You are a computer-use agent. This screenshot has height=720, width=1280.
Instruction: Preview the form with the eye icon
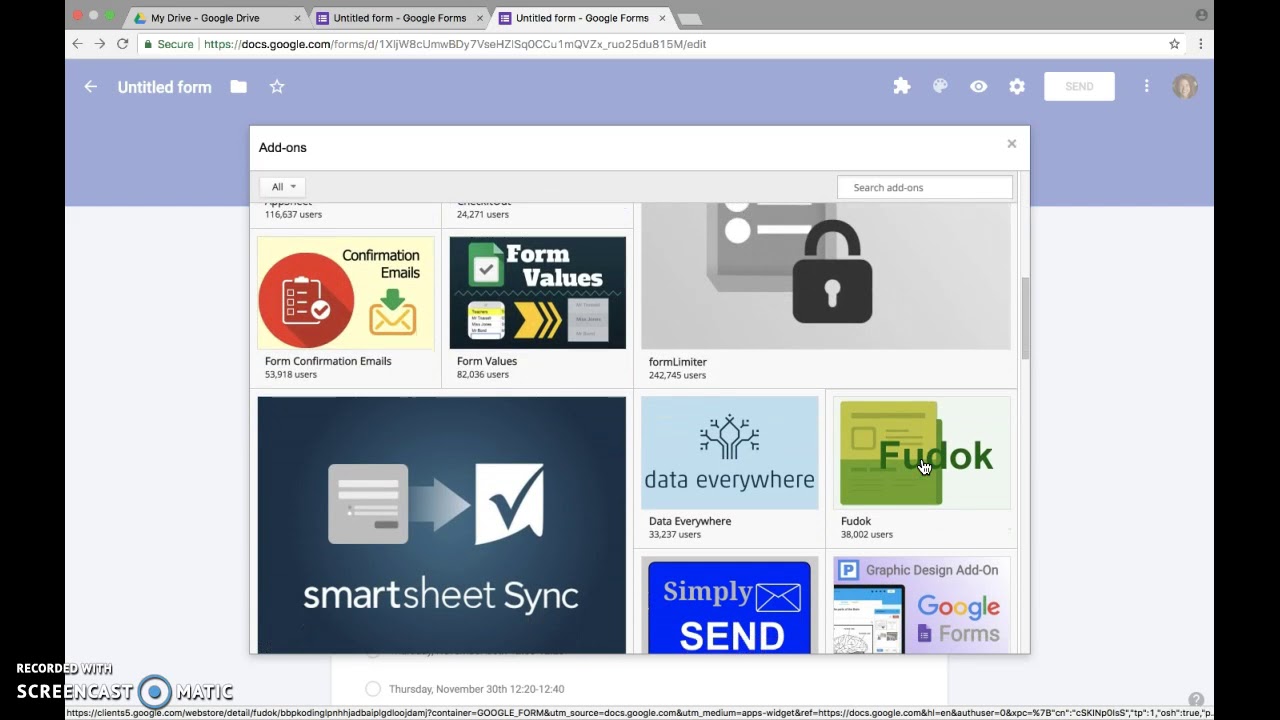click(979, 87)
